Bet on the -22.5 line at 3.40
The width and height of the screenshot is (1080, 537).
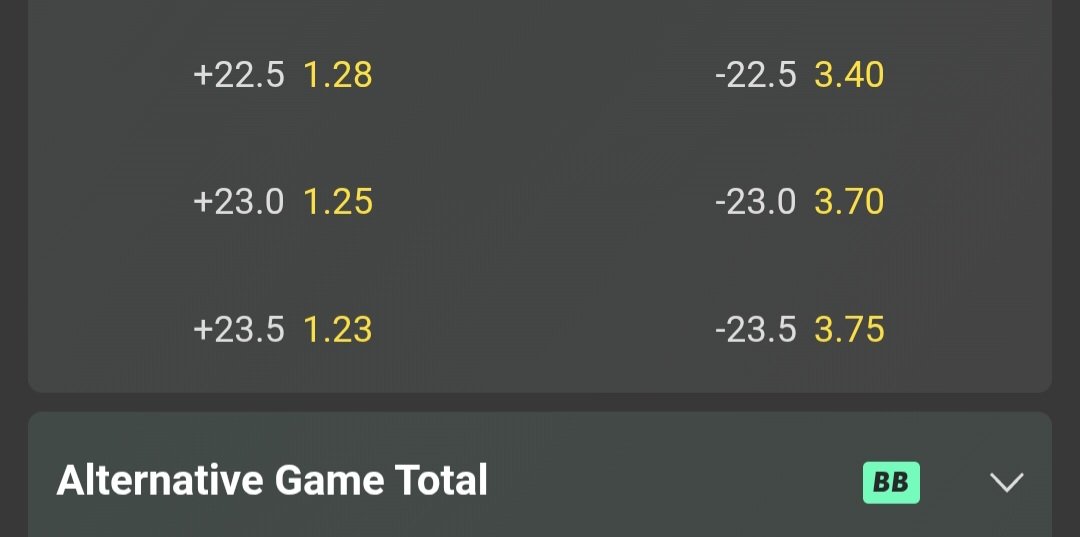click(x=800, y=75)
